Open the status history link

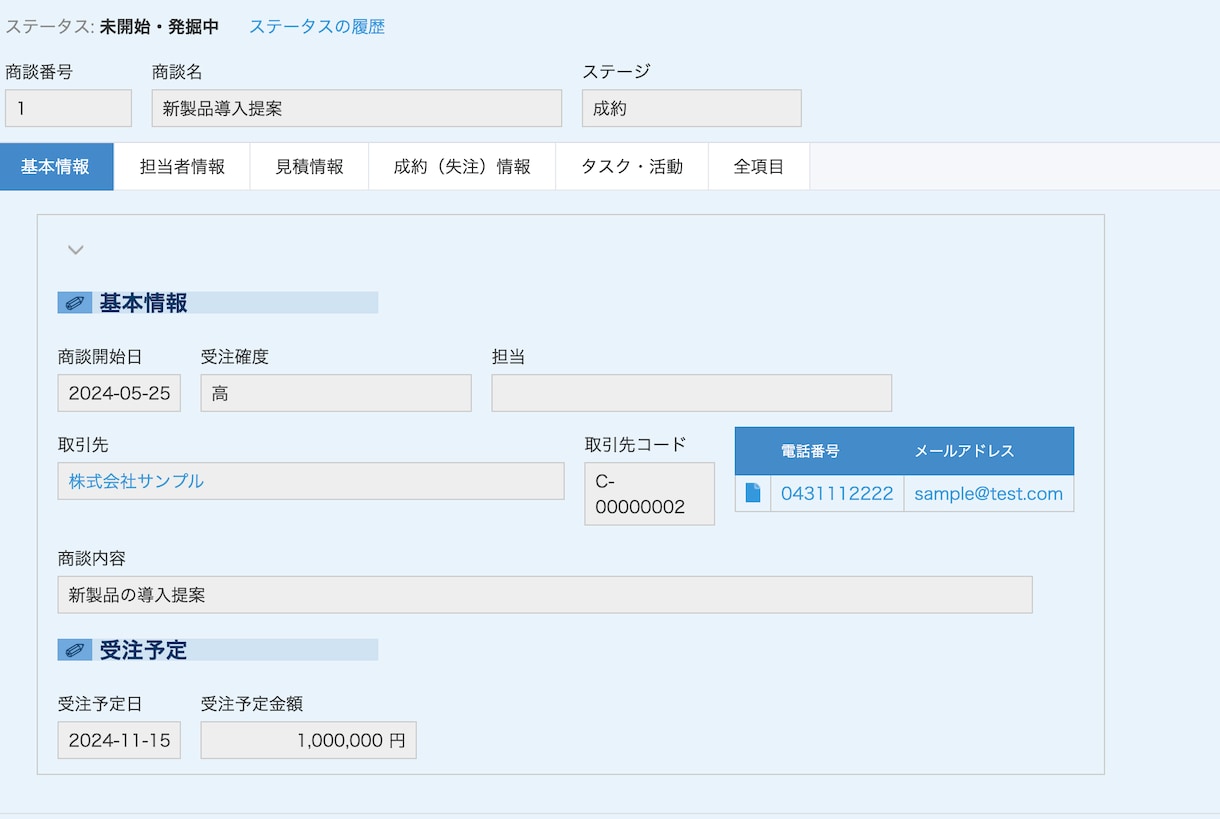tap(316, 27)
